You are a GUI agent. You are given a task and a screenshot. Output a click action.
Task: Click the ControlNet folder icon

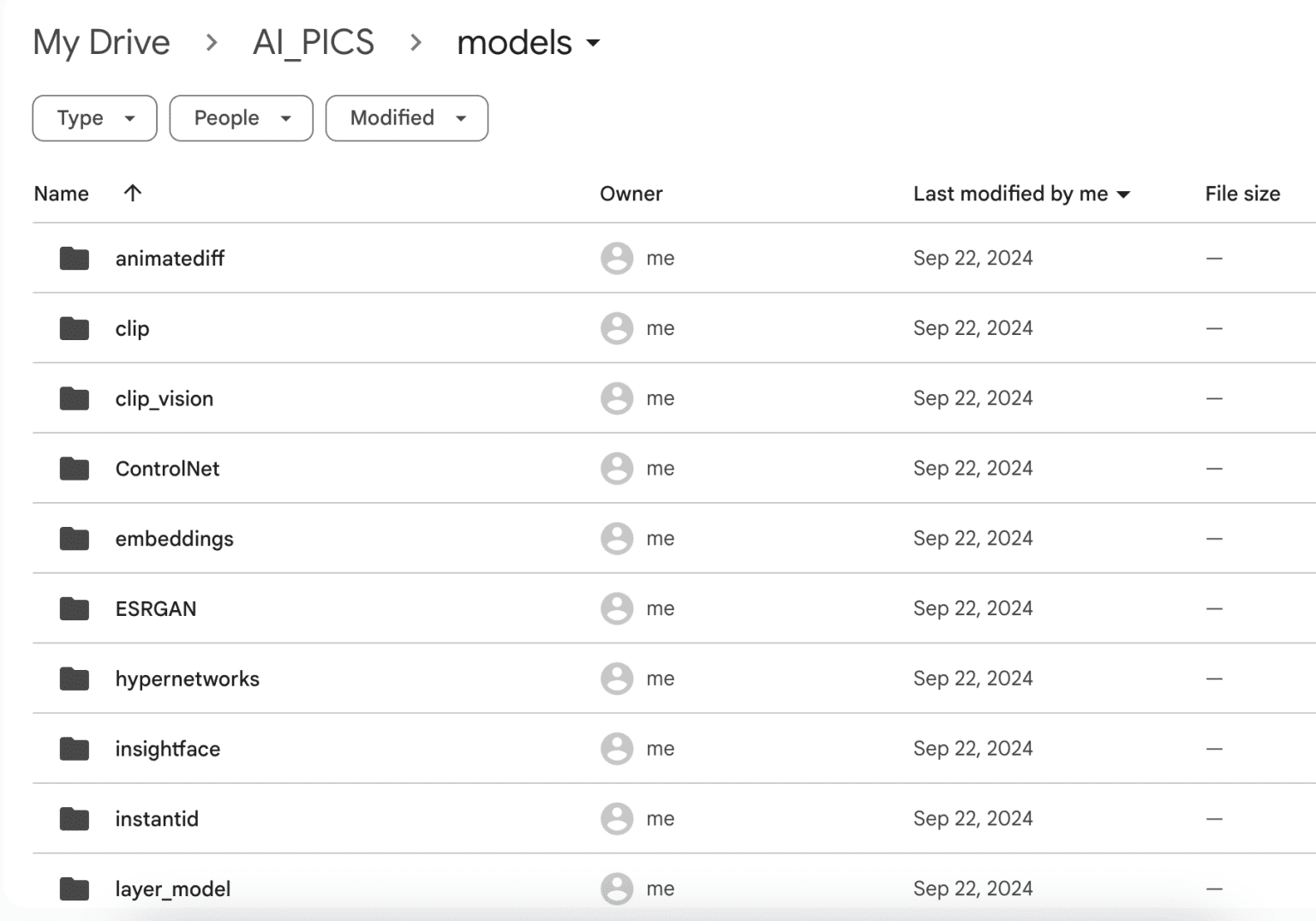[x=75, y=469]
